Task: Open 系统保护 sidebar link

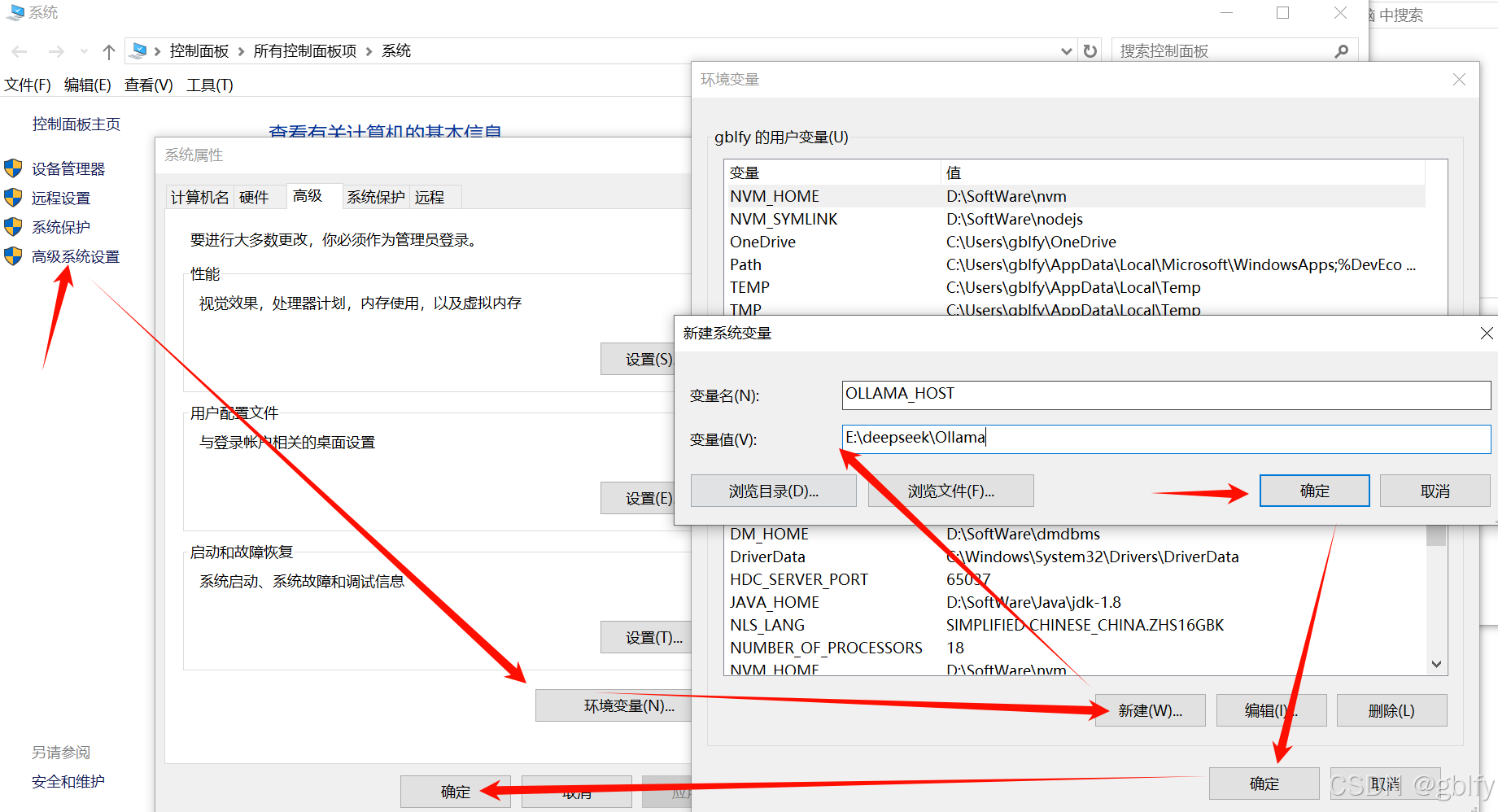Action: 61,227
